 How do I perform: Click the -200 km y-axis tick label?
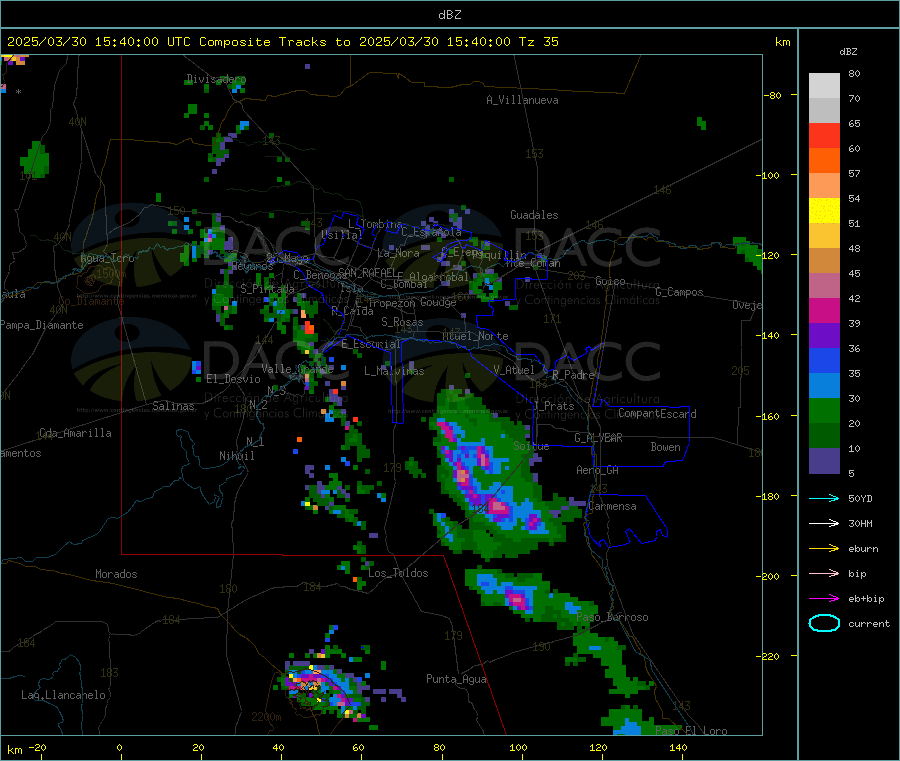[x=769, y=576]
